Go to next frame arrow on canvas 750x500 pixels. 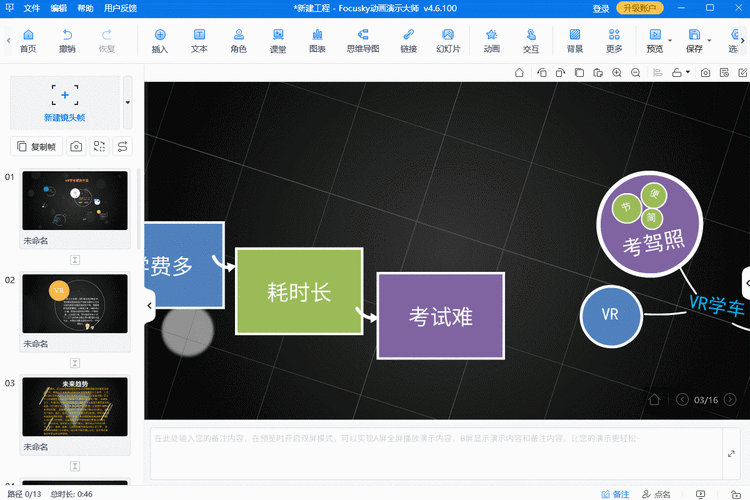click(x=730, y=400)
